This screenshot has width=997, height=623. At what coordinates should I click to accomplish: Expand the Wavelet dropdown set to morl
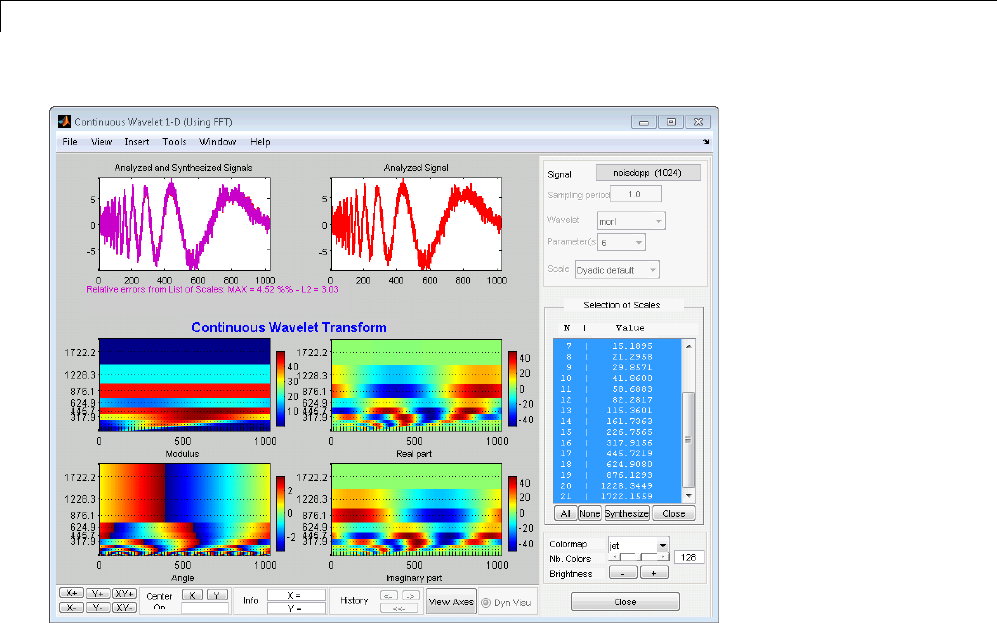630,221
